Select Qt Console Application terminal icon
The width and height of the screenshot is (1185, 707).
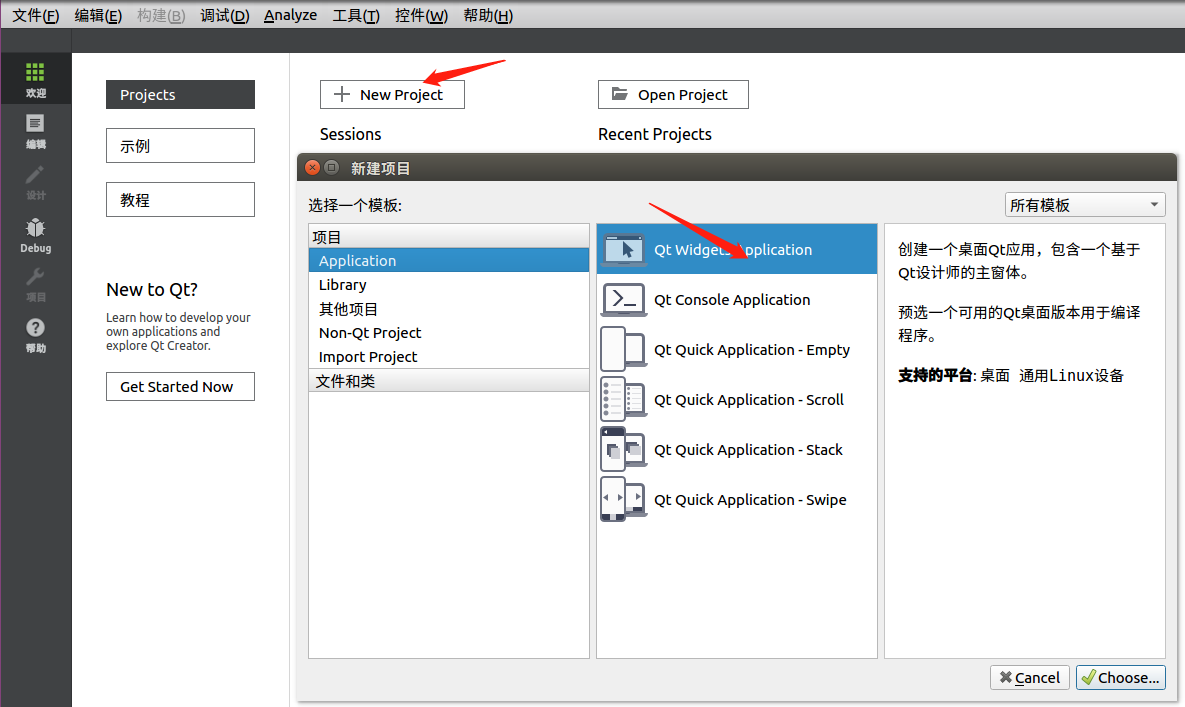pyautogui.click(x=623, y=300)
